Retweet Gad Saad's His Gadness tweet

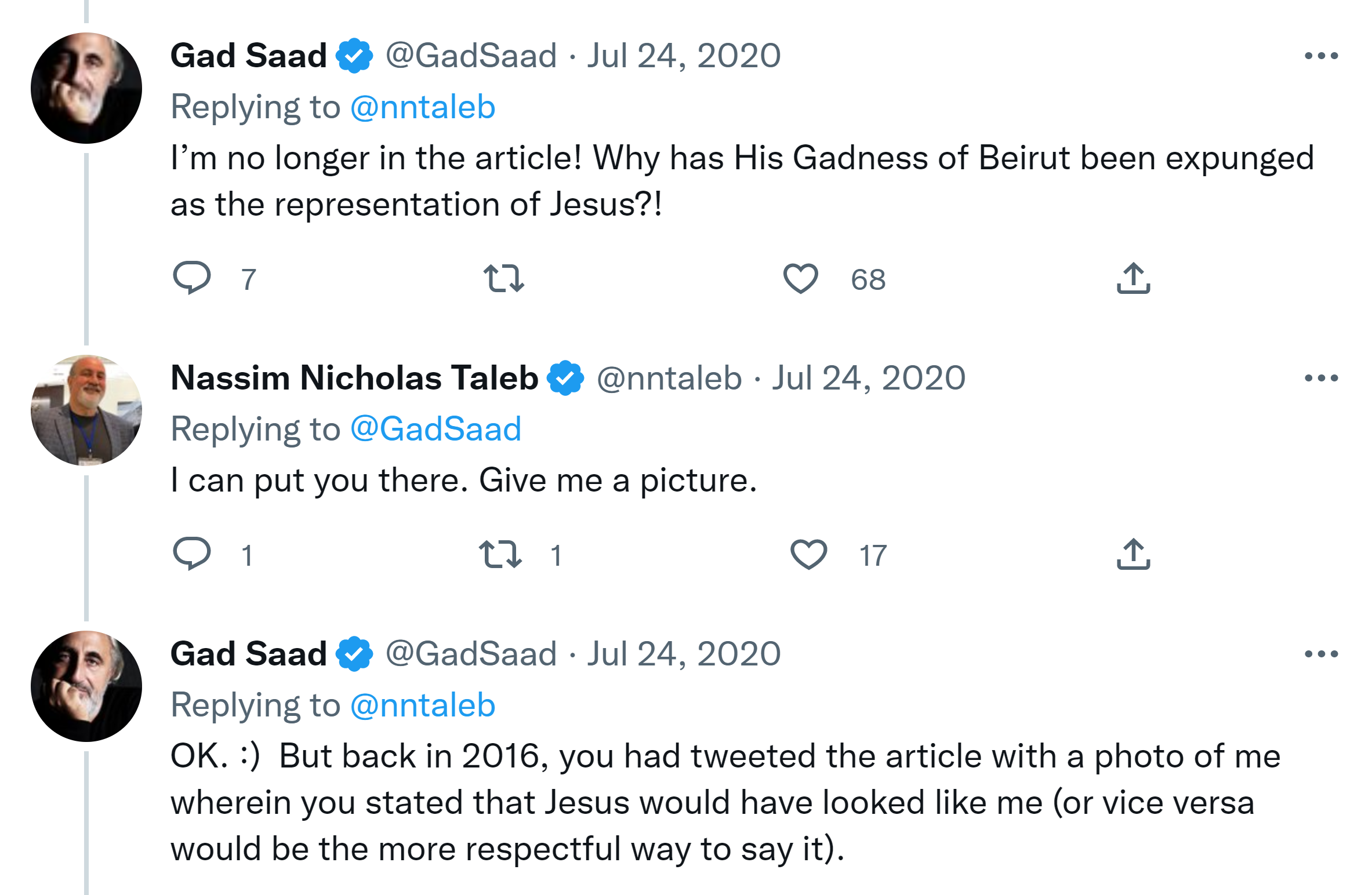tap(503, 278)
